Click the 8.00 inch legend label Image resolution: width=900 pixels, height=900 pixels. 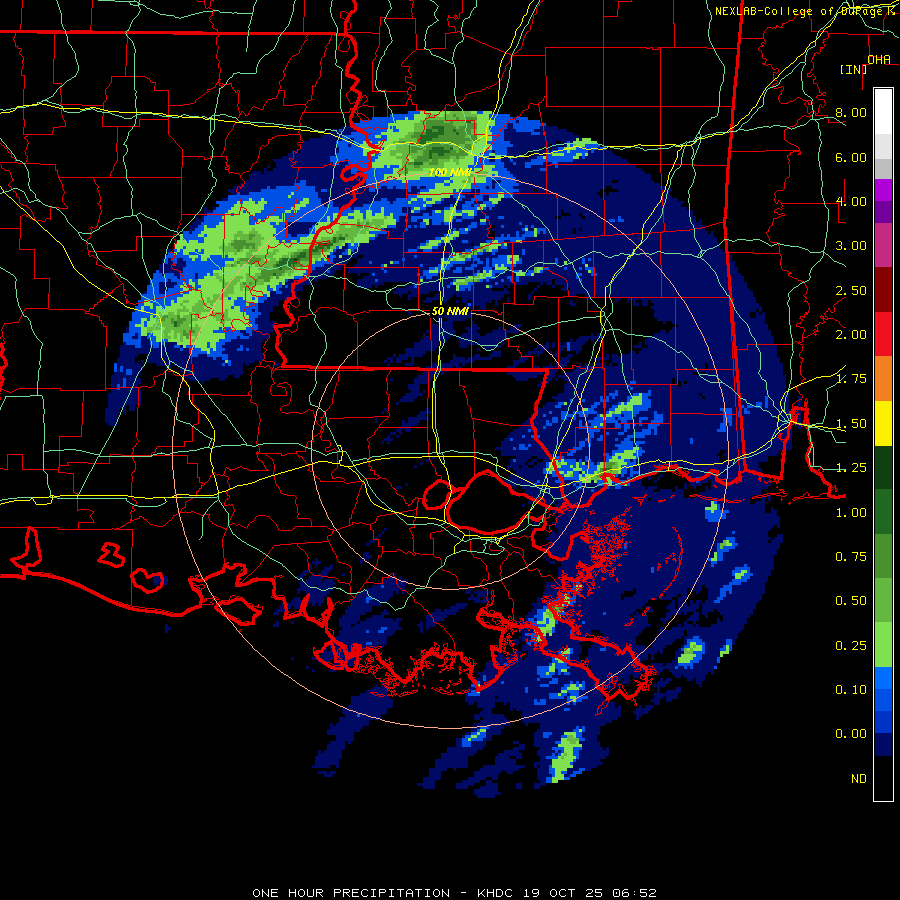(851, 112)
